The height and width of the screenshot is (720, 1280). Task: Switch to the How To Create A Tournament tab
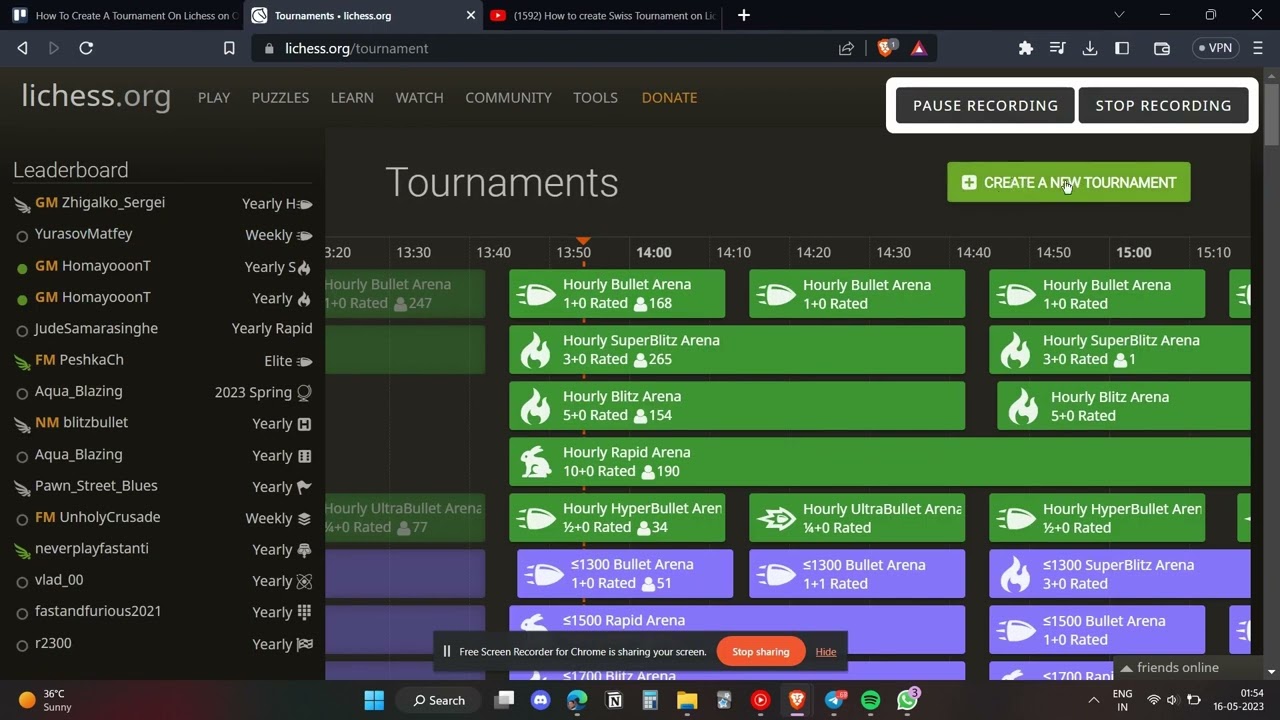[124, 15]
